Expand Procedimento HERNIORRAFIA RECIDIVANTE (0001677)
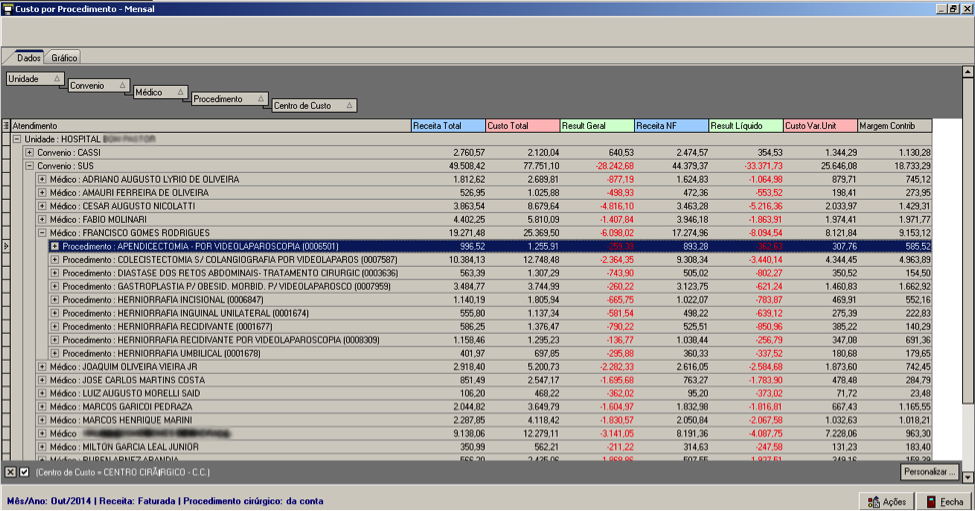 point(55,326)
